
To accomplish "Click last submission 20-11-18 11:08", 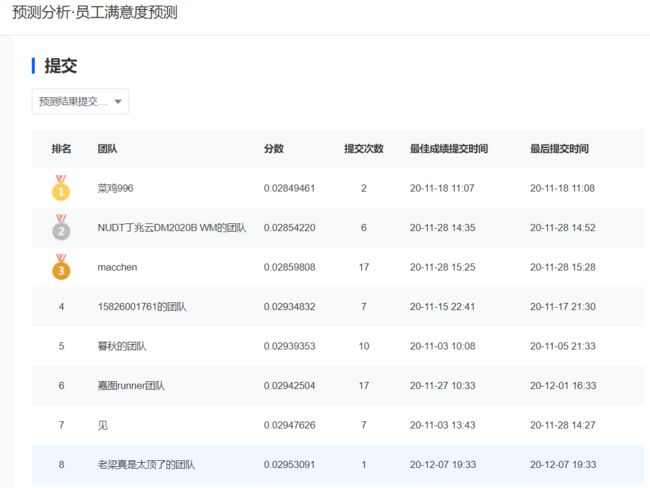I will [x=562, y=188].
